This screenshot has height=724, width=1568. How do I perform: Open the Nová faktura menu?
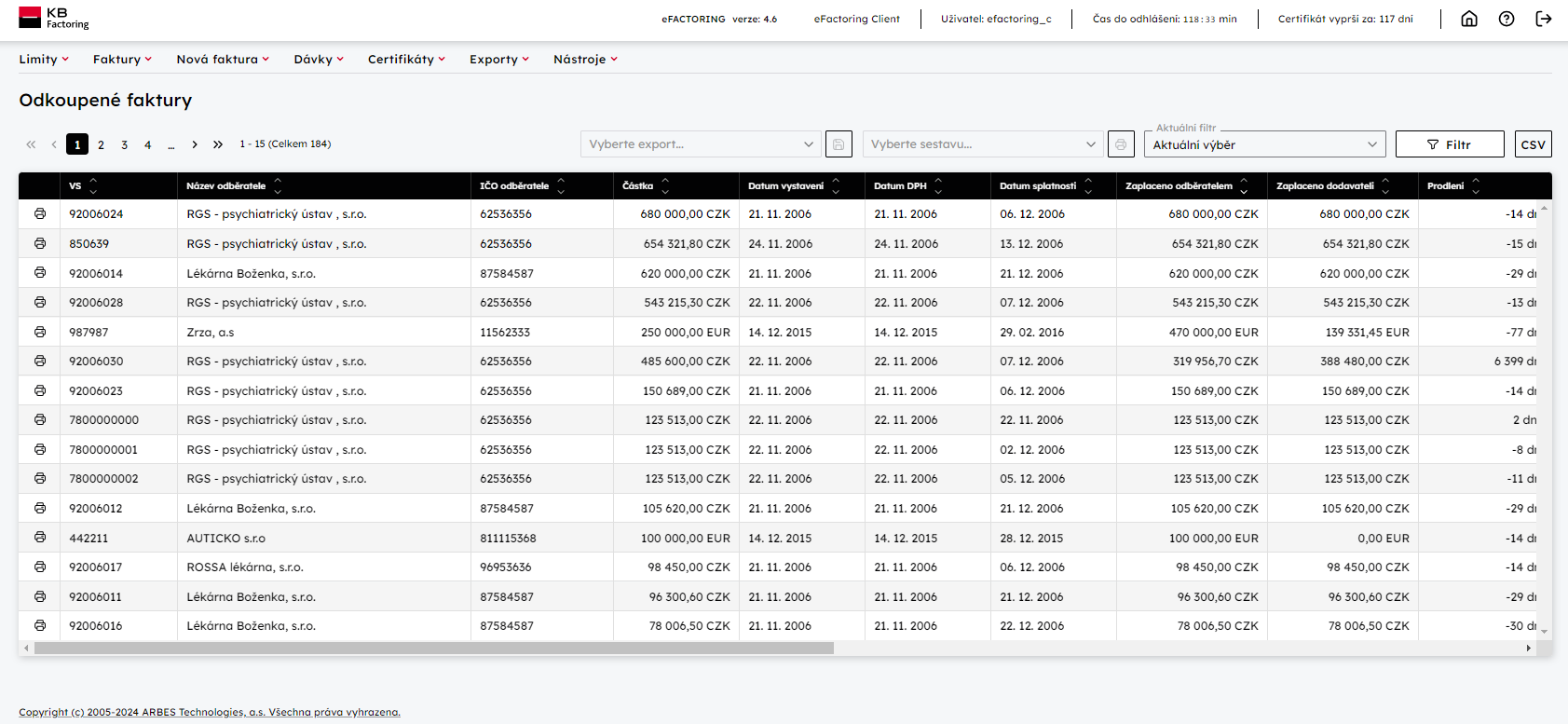pos(223,59)
